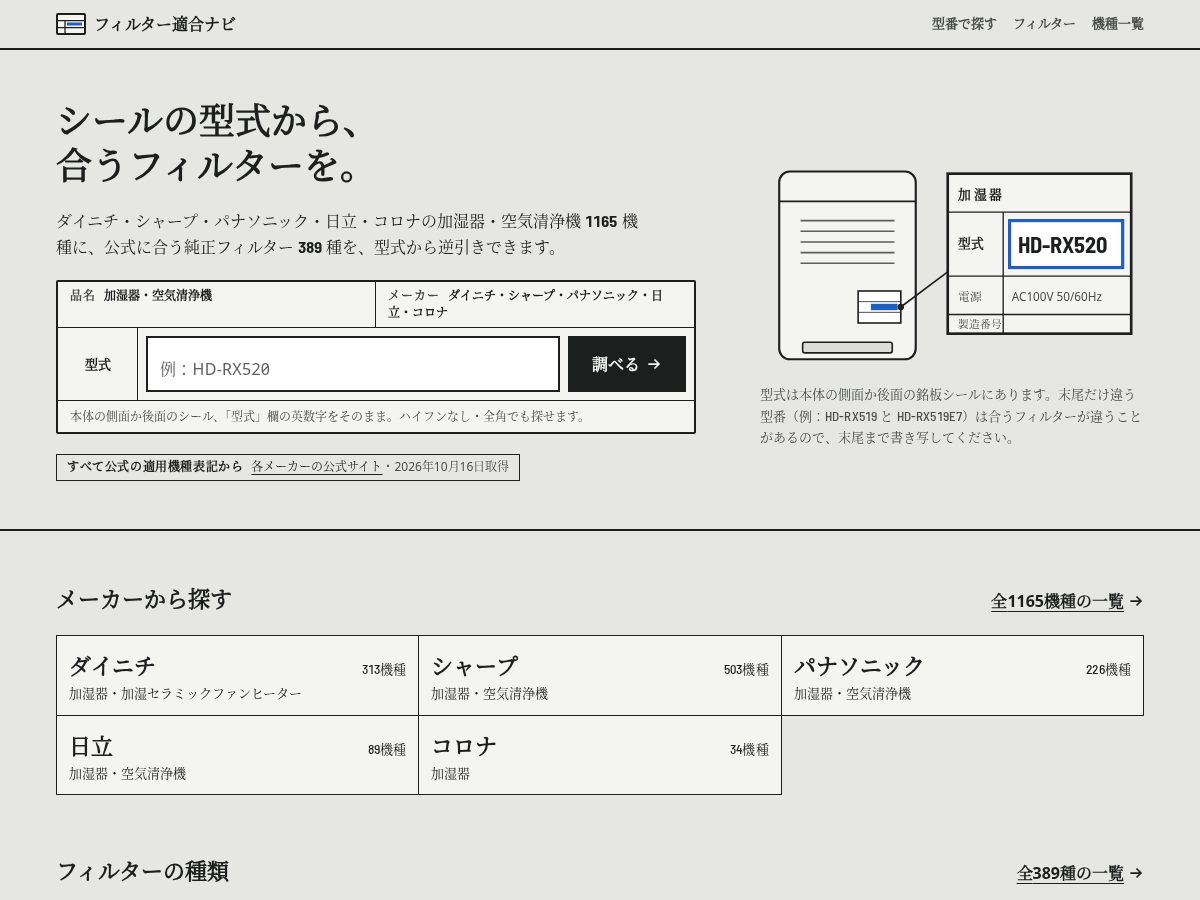Open 機種一覧 in the header navigation
Screen dimensions: 1200x900
pyautogui.click(x=1118, y=24)
